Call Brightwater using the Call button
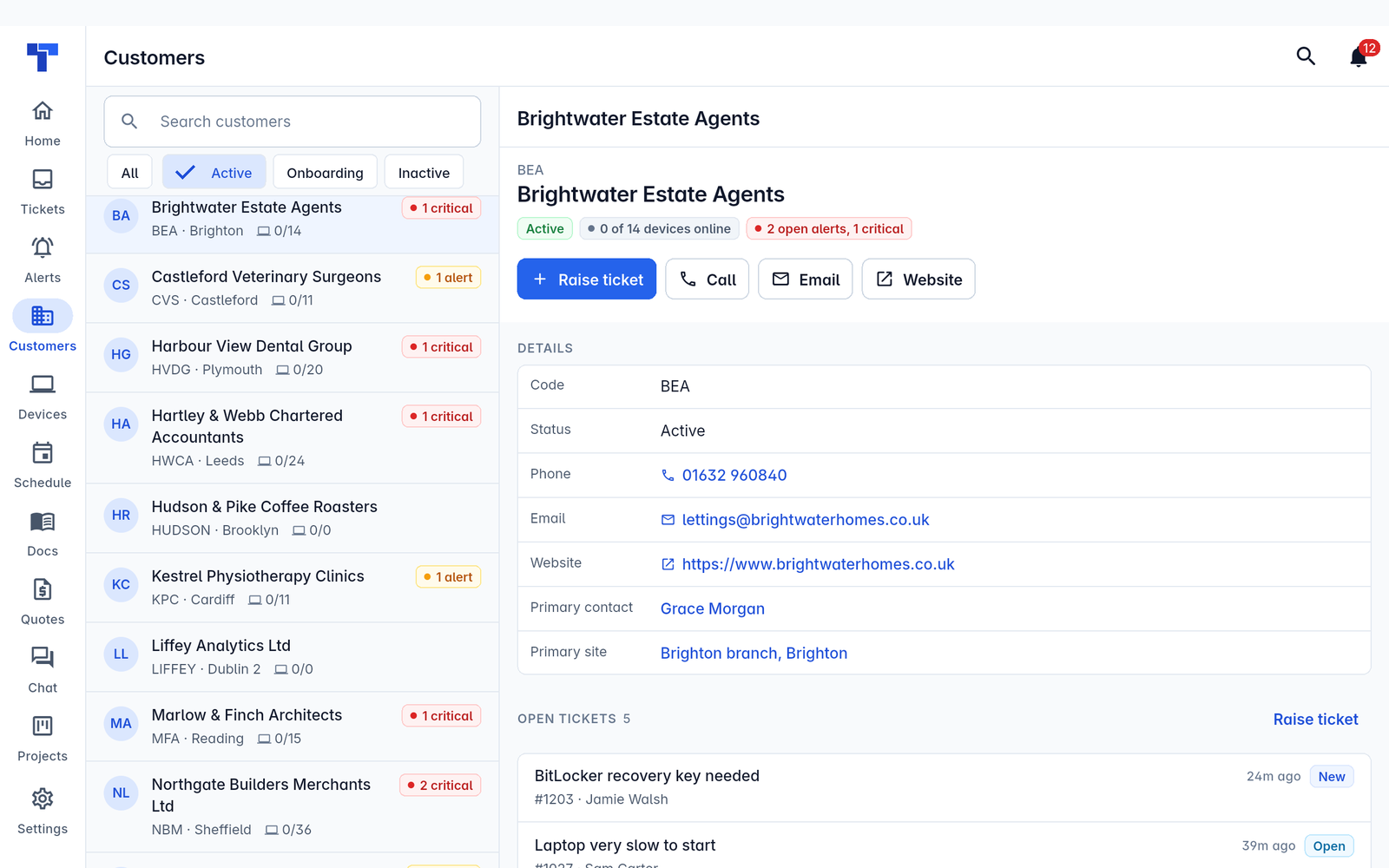1389x868 pixels. (708, 279)
